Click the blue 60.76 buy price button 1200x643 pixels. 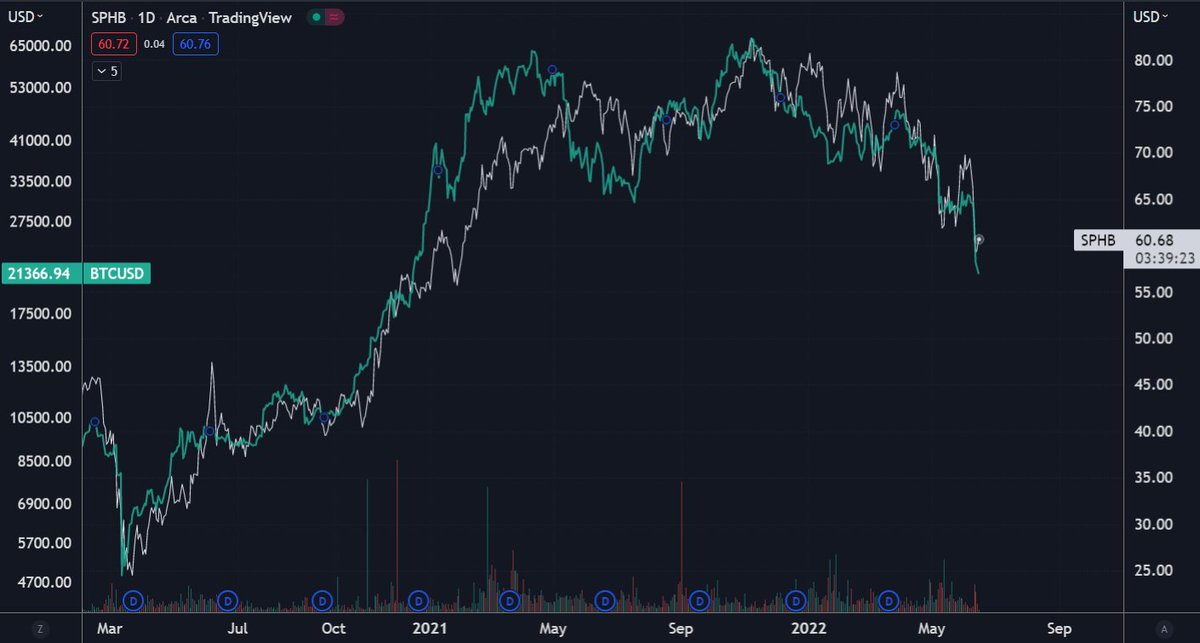195,44
